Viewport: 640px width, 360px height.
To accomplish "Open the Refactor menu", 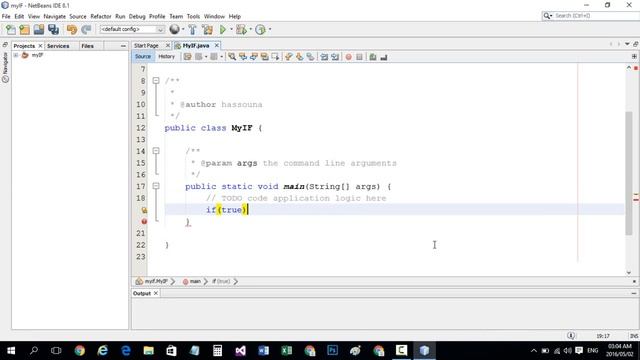I will 101,16.
